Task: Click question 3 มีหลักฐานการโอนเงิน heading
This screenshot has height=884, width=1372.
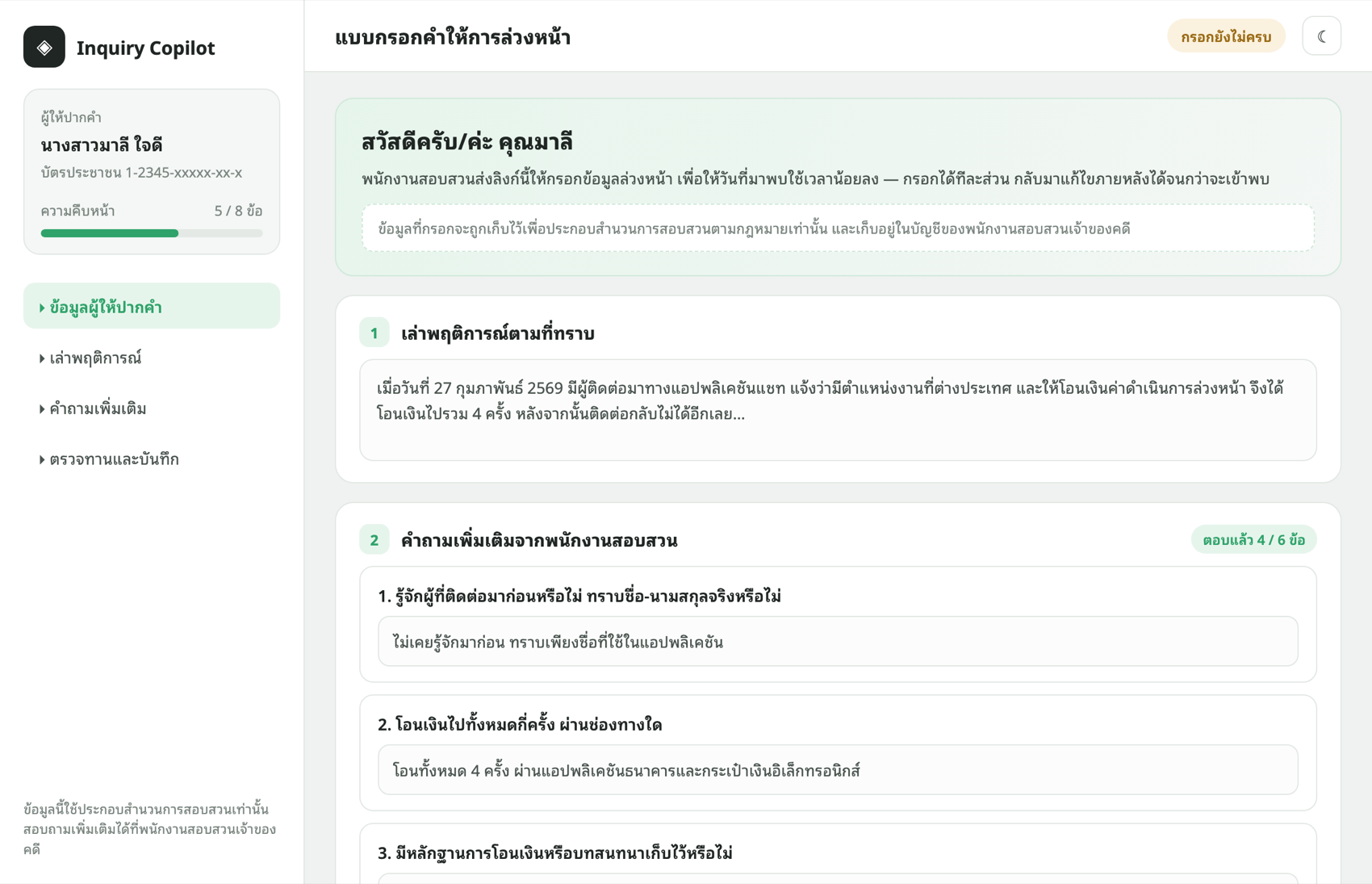Action: 555,853
